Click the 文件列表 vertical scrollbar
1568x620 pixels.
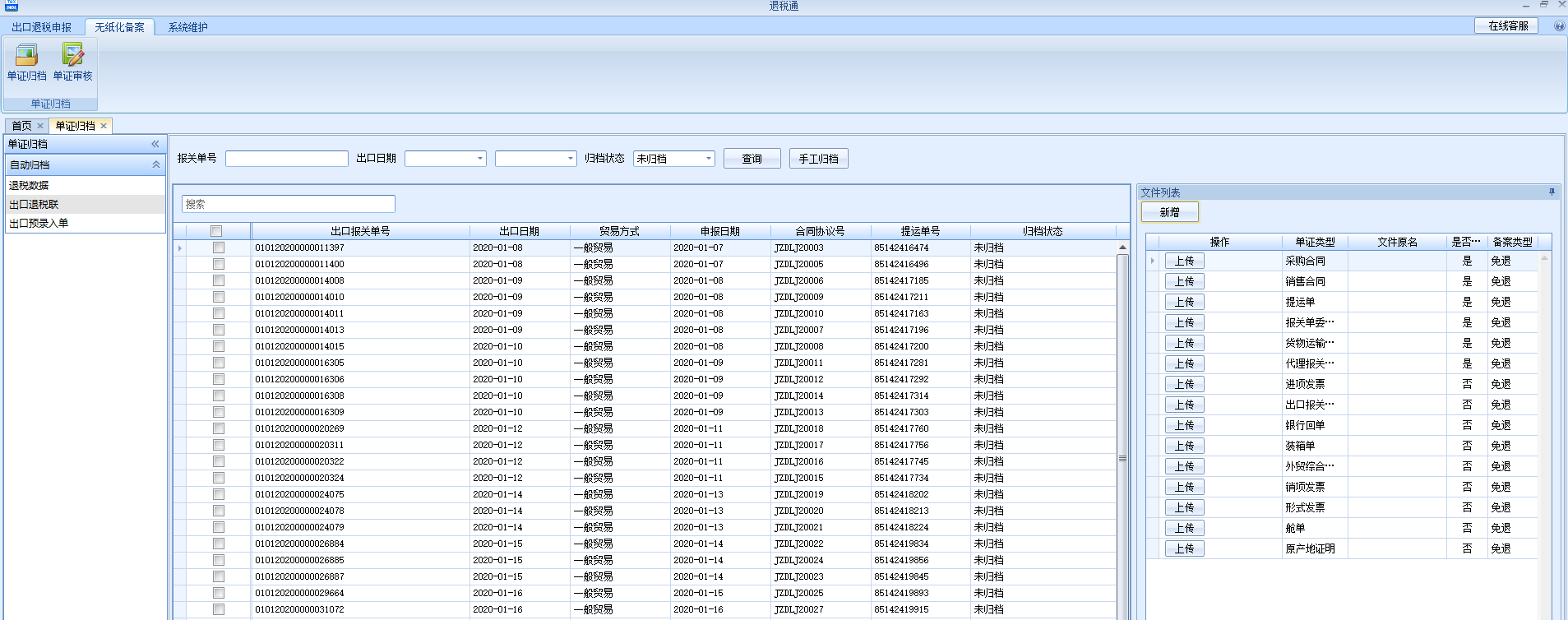tap(1544, 436)
